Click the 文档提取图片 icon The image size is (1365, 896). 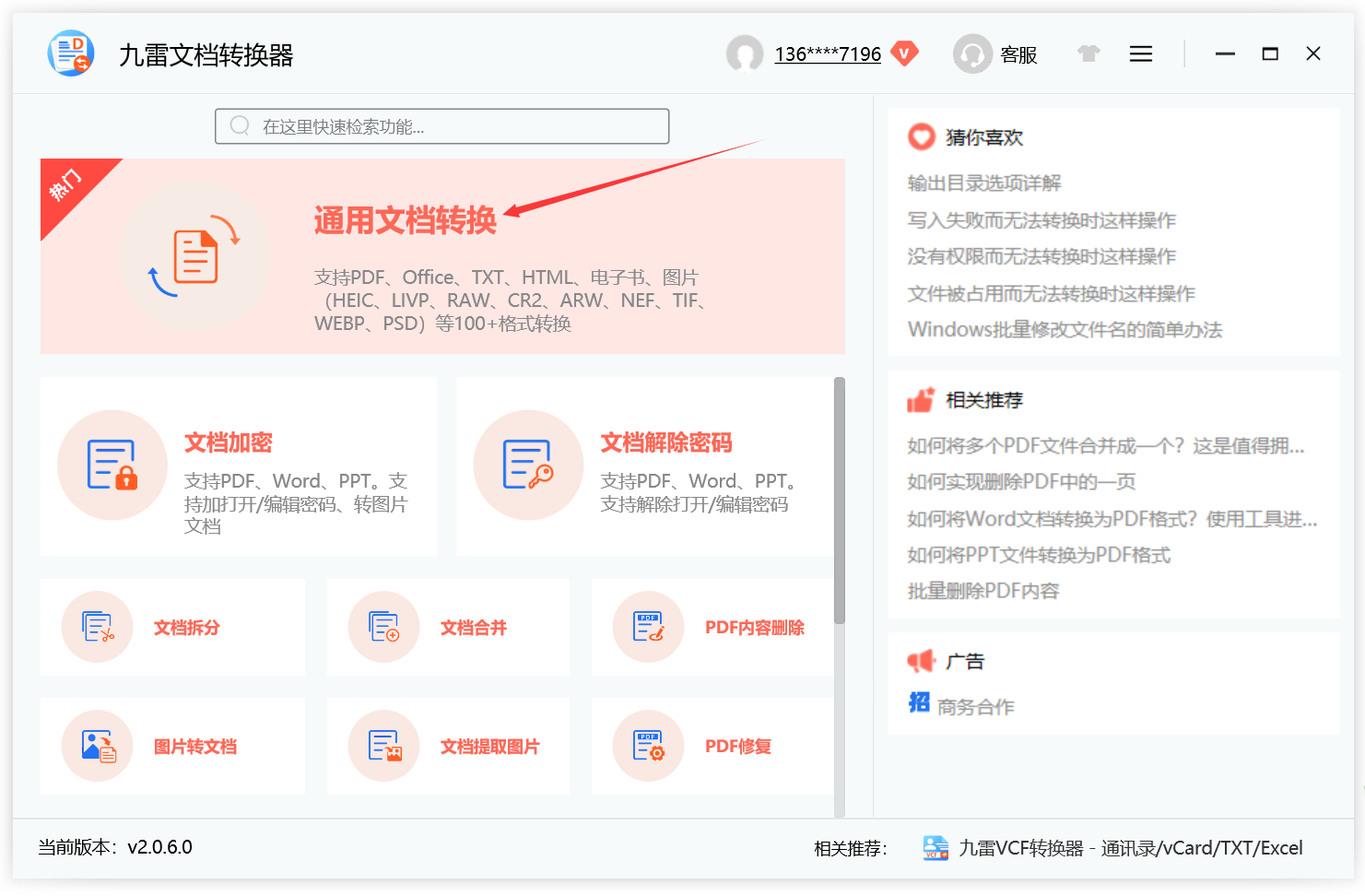pyautogui.click(x=384, y=746)
